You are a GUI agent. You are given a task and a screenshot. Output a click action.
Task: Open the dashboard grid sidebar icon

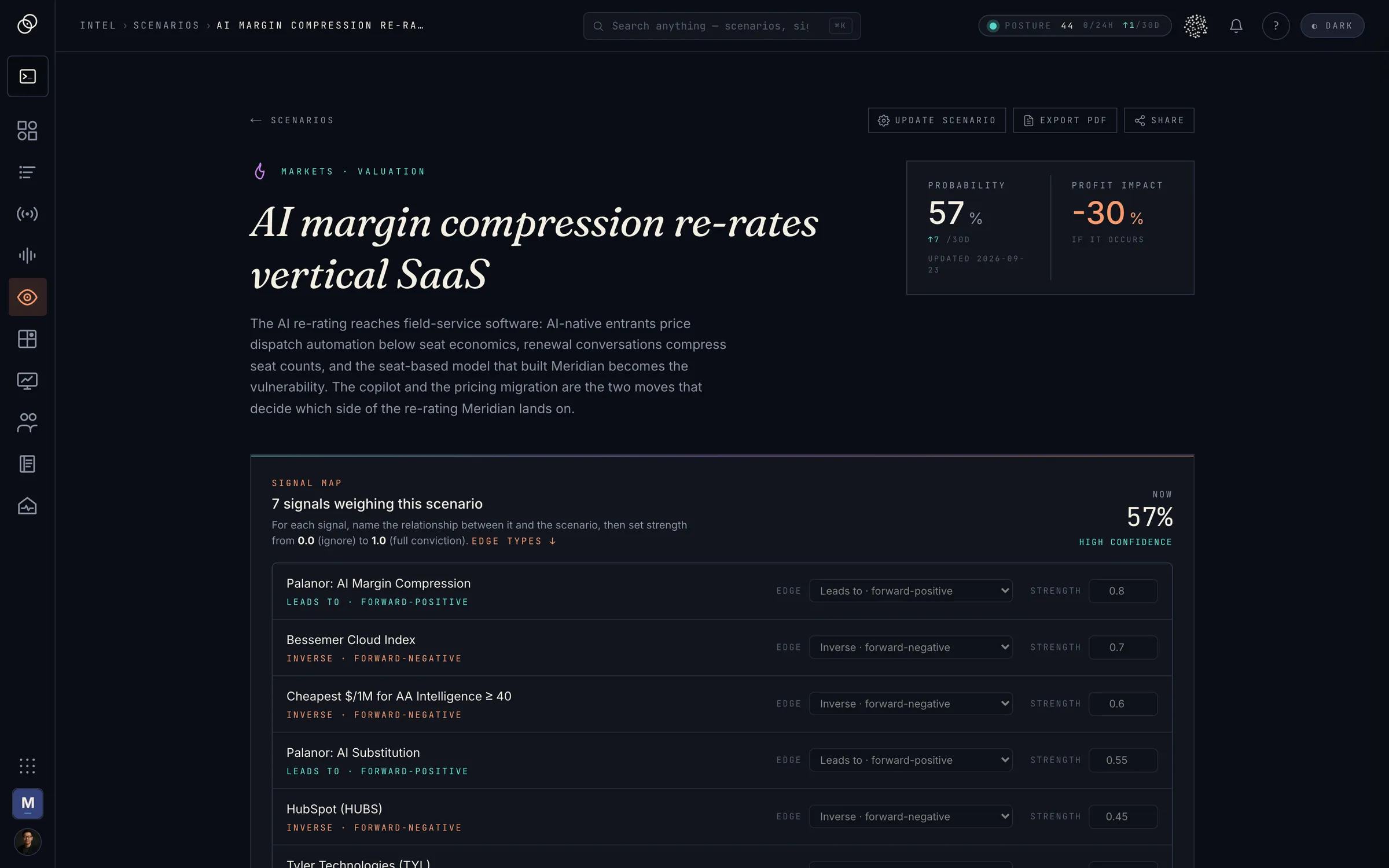pyautogui.click(x=27, y=131)
